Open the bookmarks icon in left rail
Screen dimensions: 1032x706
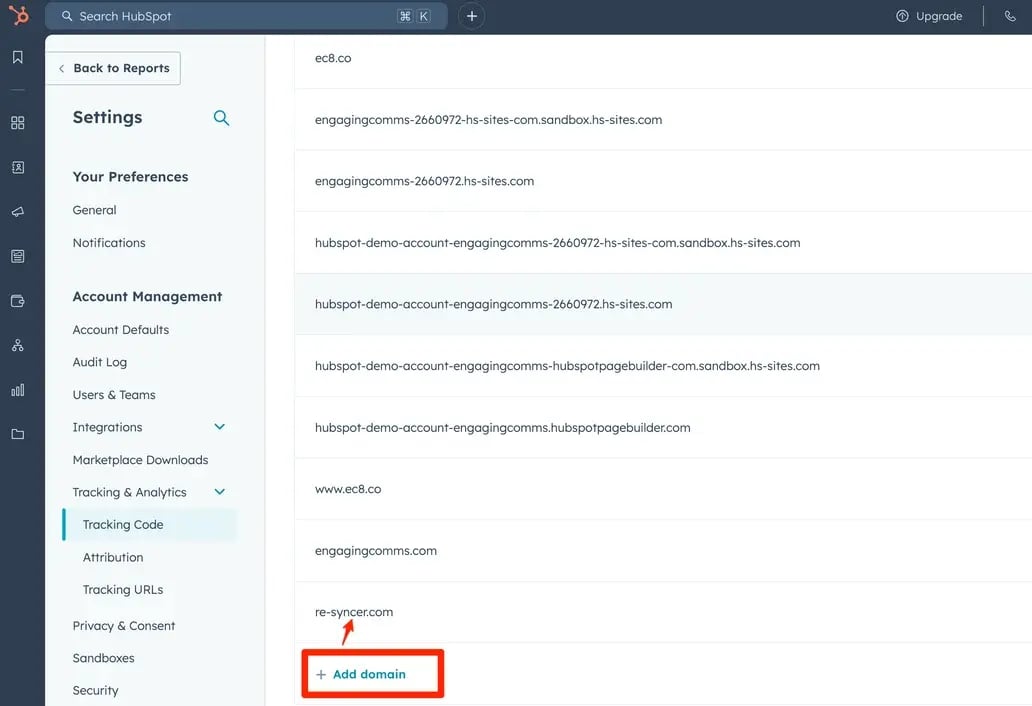(x=18, y=58)
